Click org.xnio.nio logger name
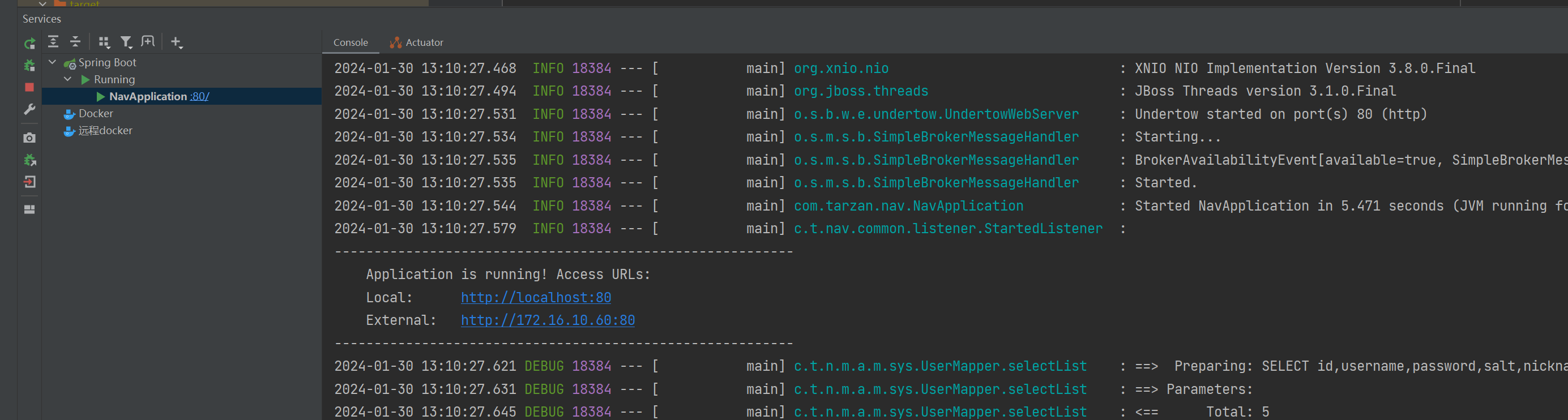This screenshot has width=1568, height=420. [x=841, y=68]
